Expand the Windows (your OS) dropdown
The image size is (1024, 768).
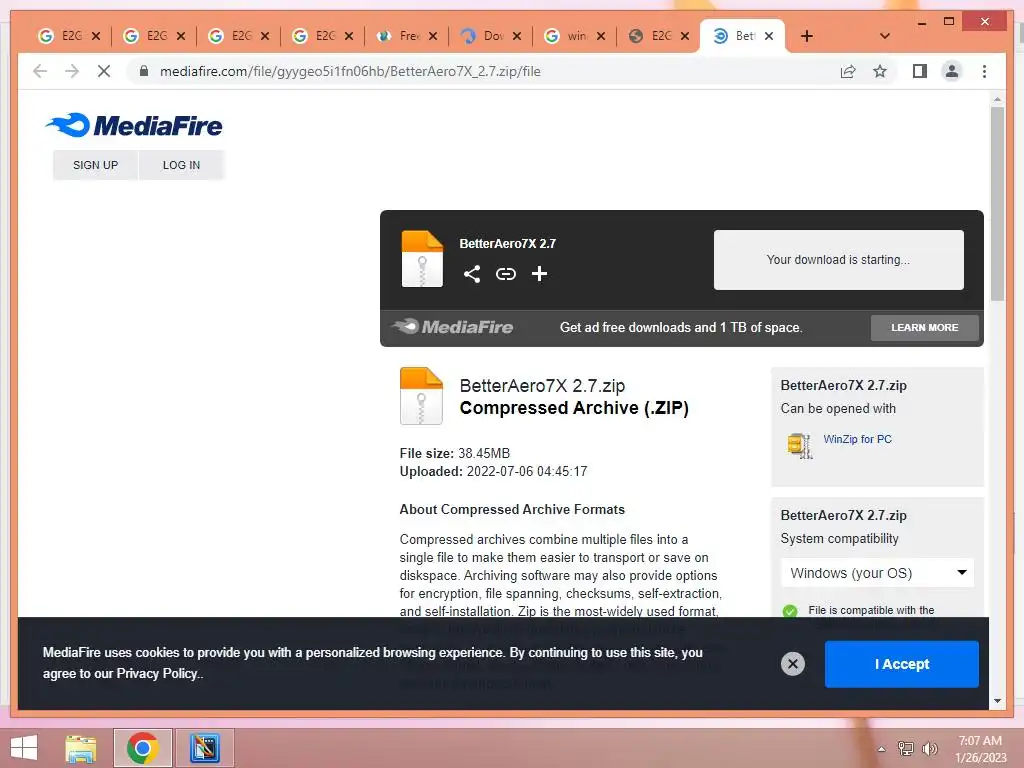click(877, 573)
